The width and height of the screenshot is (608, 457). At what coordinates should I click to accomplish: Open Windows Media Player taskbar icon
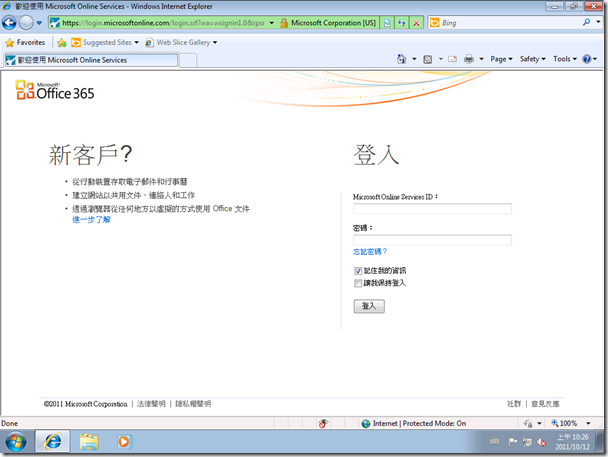[124, 441]
